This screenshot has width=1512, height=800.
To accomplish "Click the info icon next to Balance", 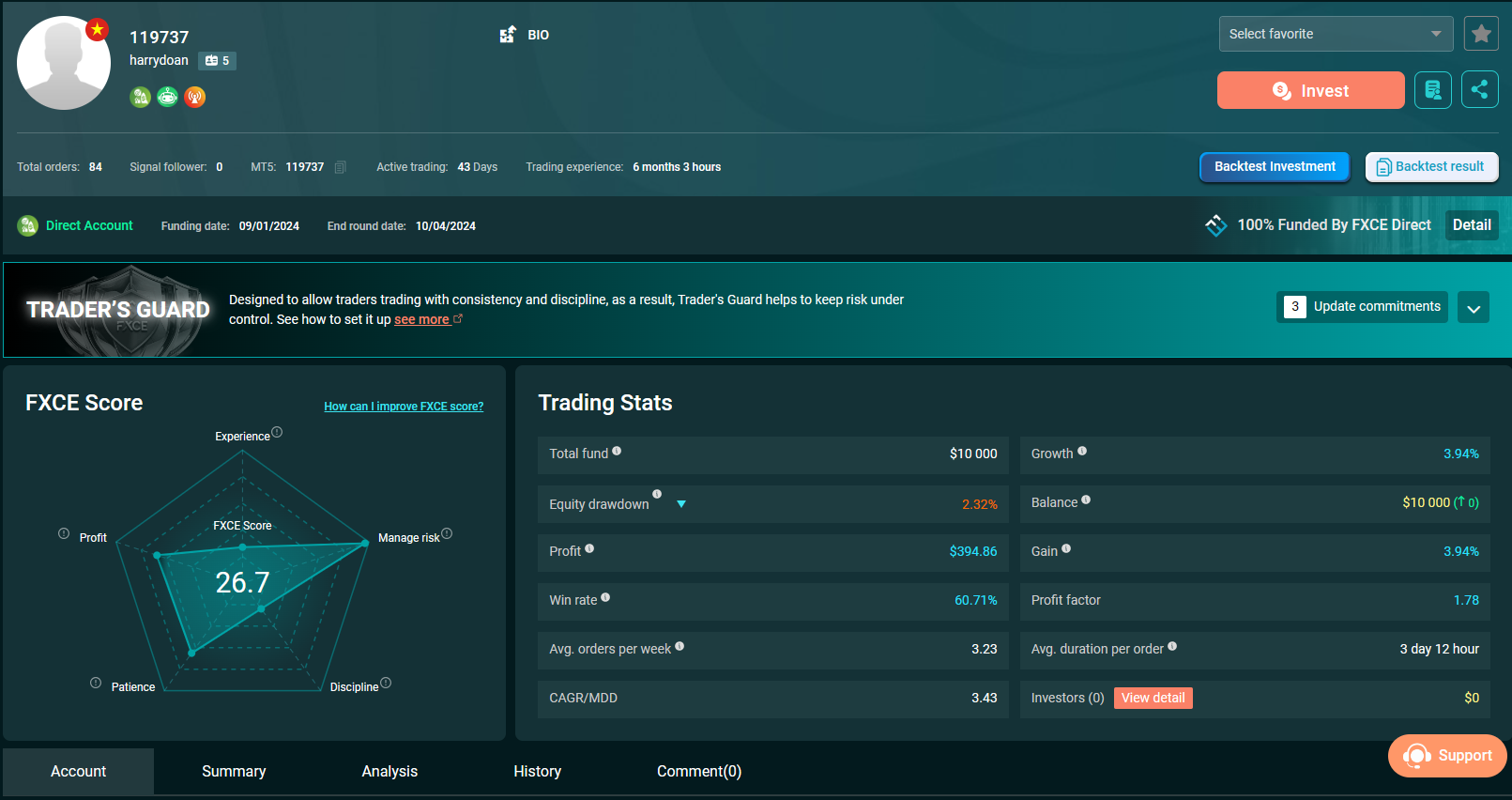I will pos(1086,500).
